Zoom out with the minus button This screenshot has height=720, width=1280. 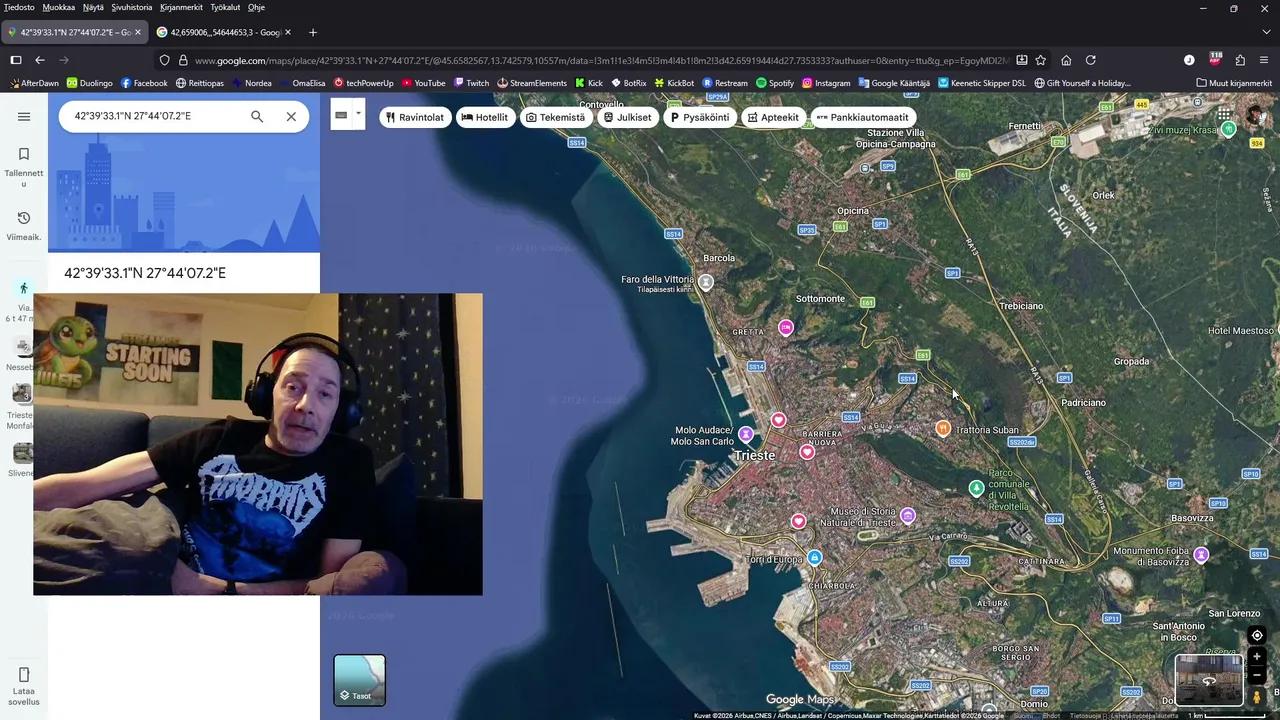[1257, 675]
